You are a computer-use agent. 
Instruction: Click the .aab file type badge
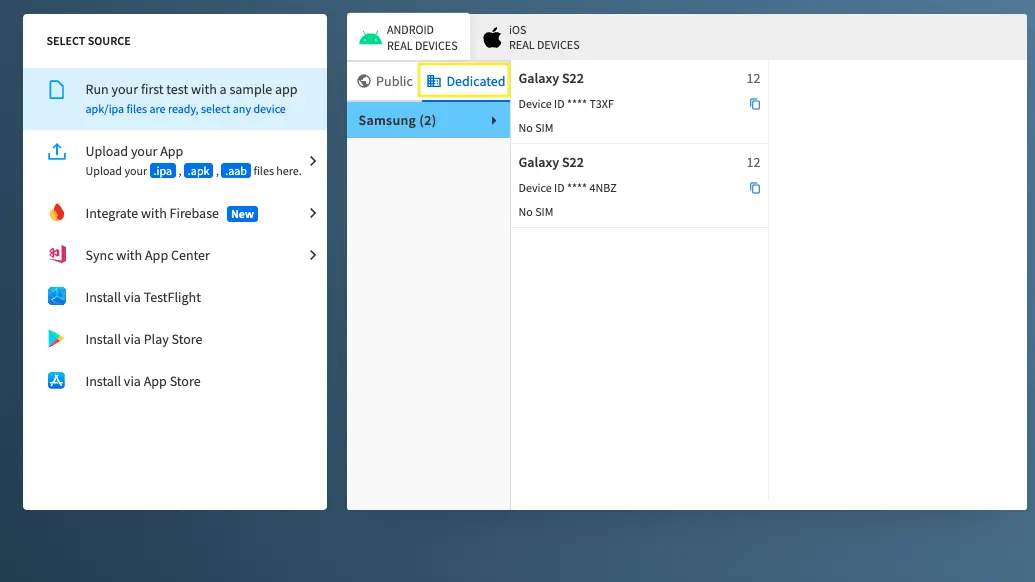click(x=236, y=171)
